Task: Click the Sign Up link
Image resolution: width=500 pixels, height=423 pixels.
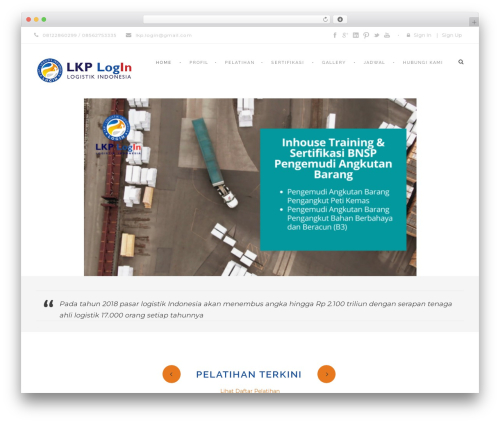Action: tap(452, 35)
